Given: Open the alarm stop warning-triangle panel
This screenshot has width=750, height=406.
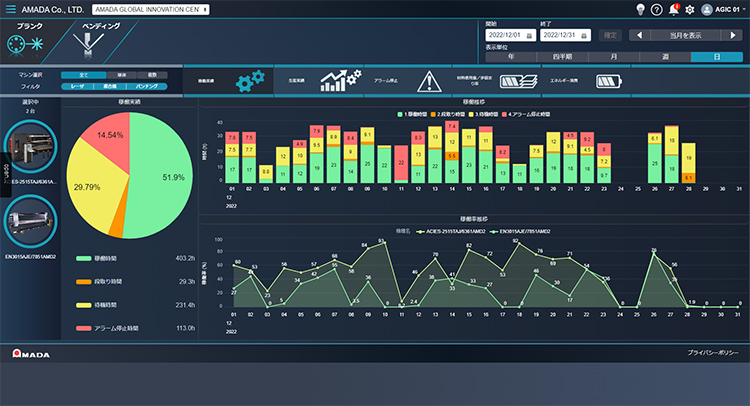Looking at the screenshot, I should tap(429, 81).
